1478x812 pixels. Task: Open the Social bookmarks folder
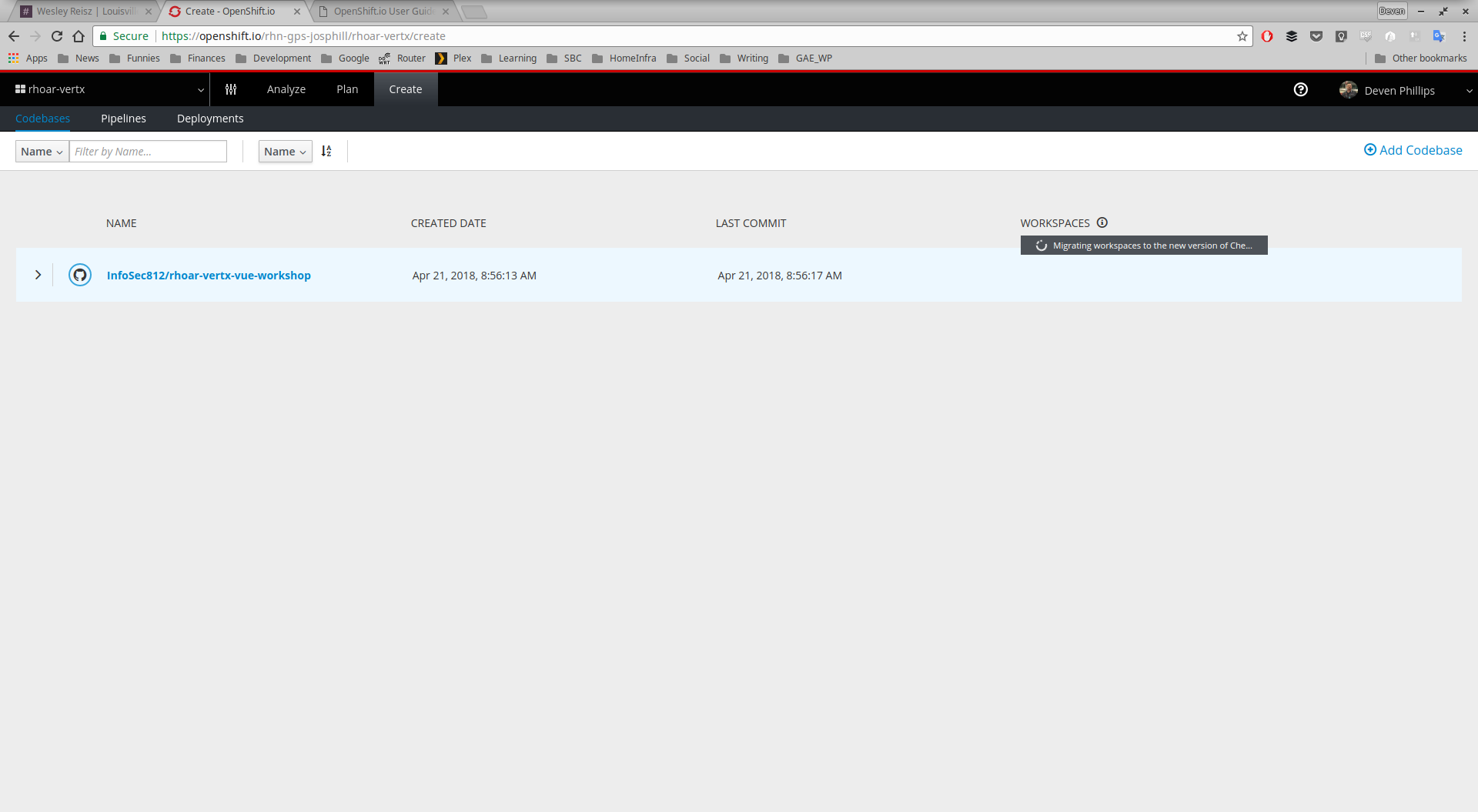pyautogui.click(x=688, y=58)
